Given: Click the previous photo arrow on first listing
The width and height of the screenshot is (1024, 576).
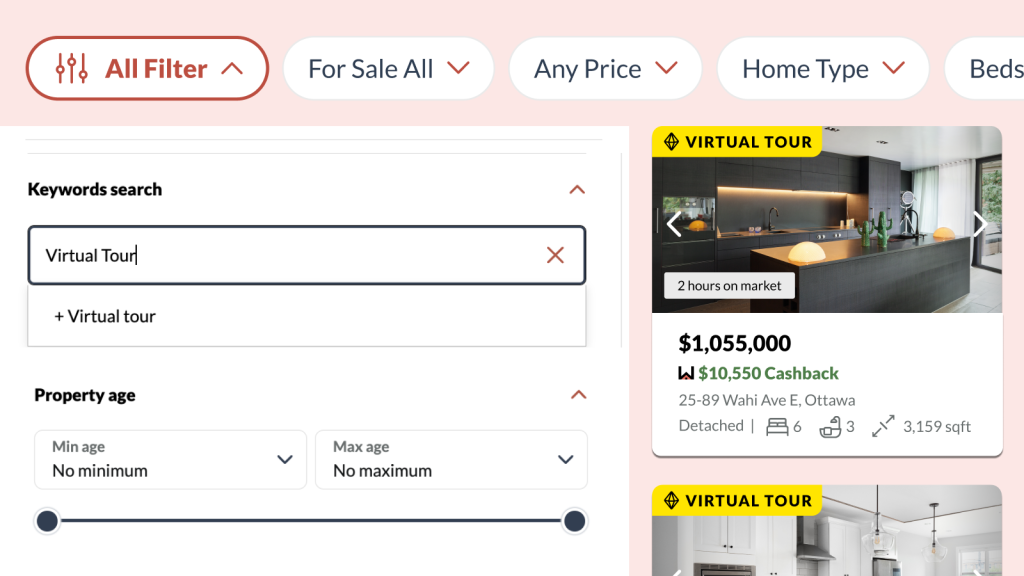Looking at the screenshot, I should click(x=674, y=224).
